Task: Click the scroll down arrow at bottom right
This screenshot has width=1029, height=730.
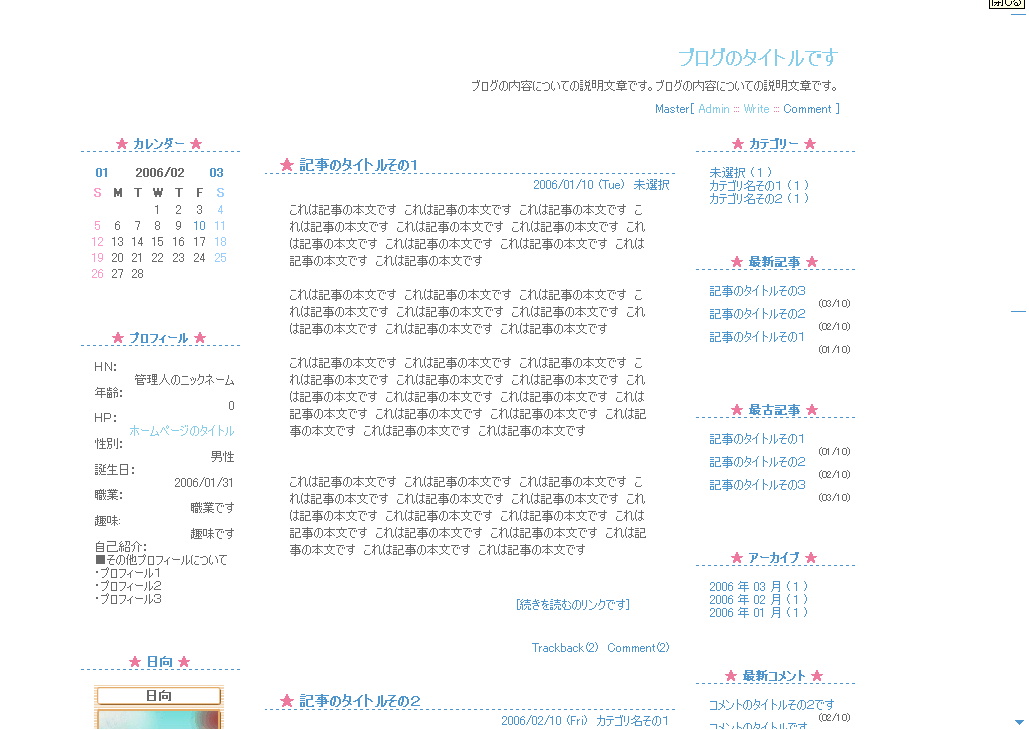Action: (x=1019, y=722)
